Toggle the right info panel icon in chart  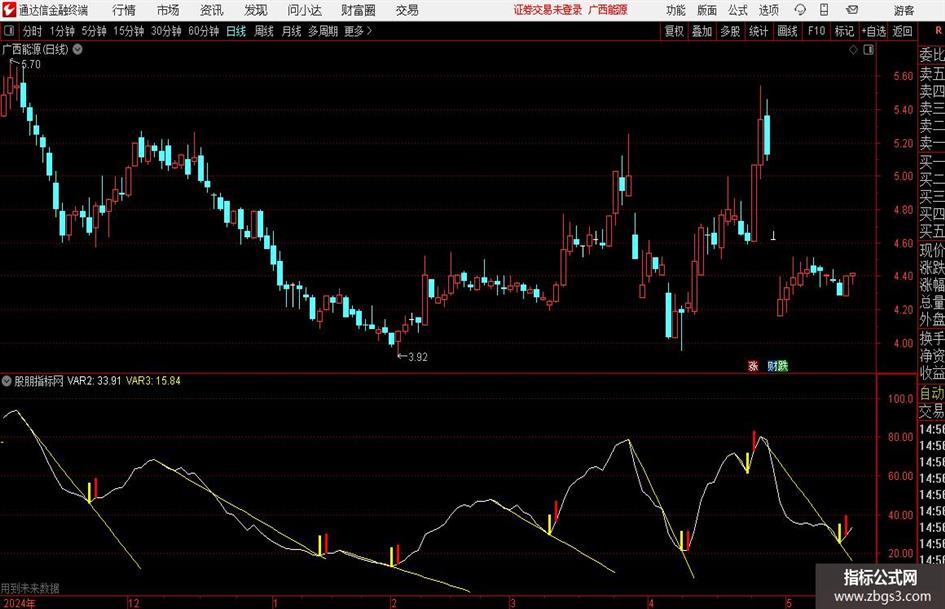(x=868, y=50)
